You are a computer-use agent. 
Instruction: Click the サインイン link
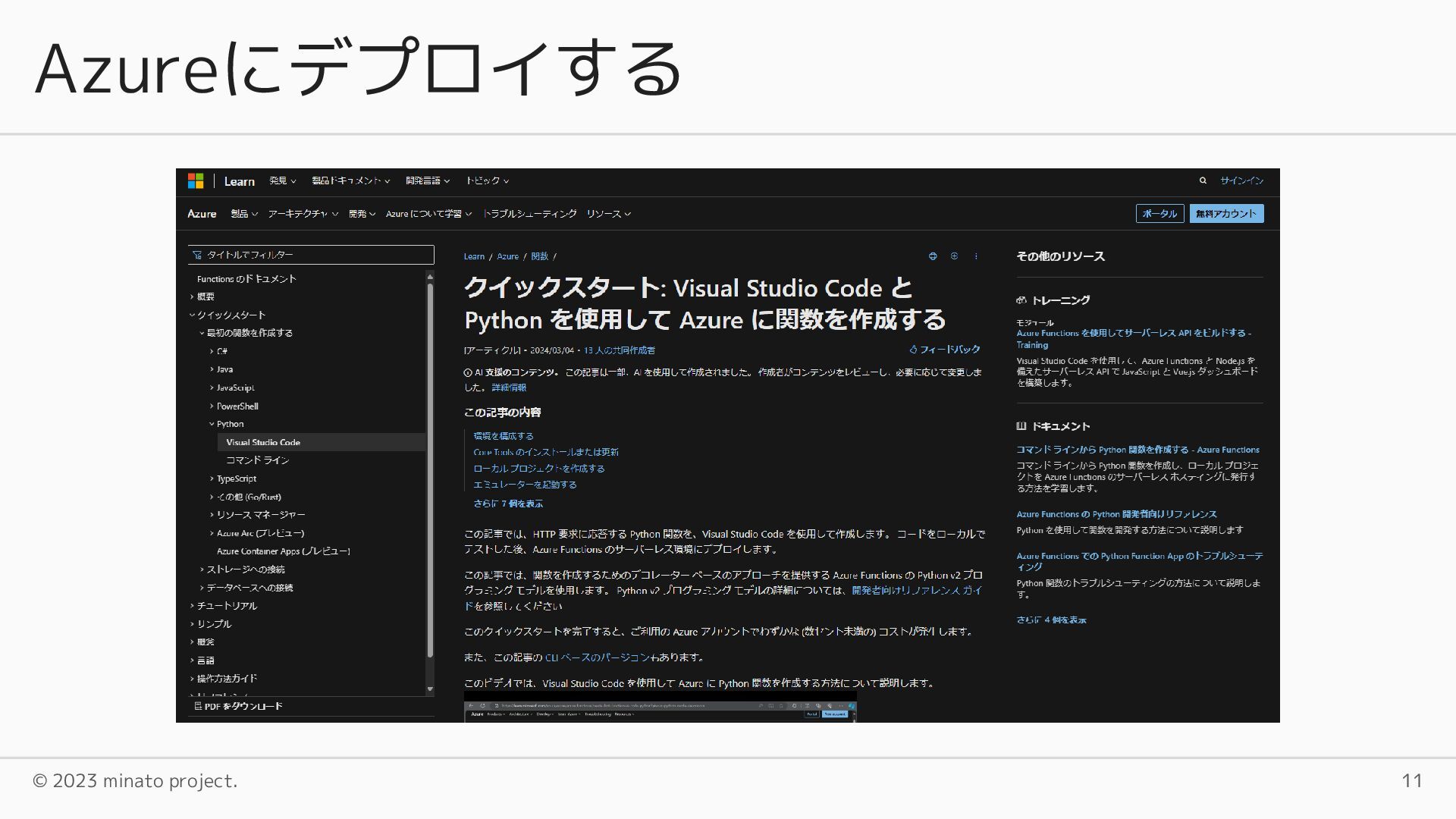1241,180
